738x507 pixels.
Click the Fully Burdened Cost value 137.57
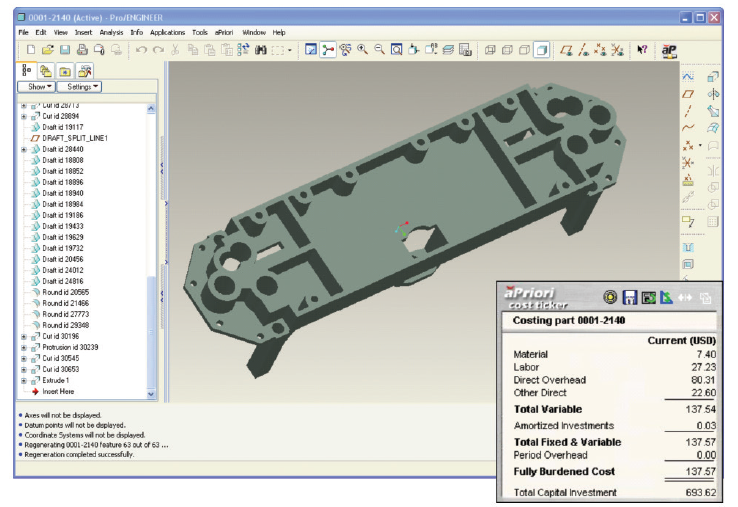[x=700, y=471]
